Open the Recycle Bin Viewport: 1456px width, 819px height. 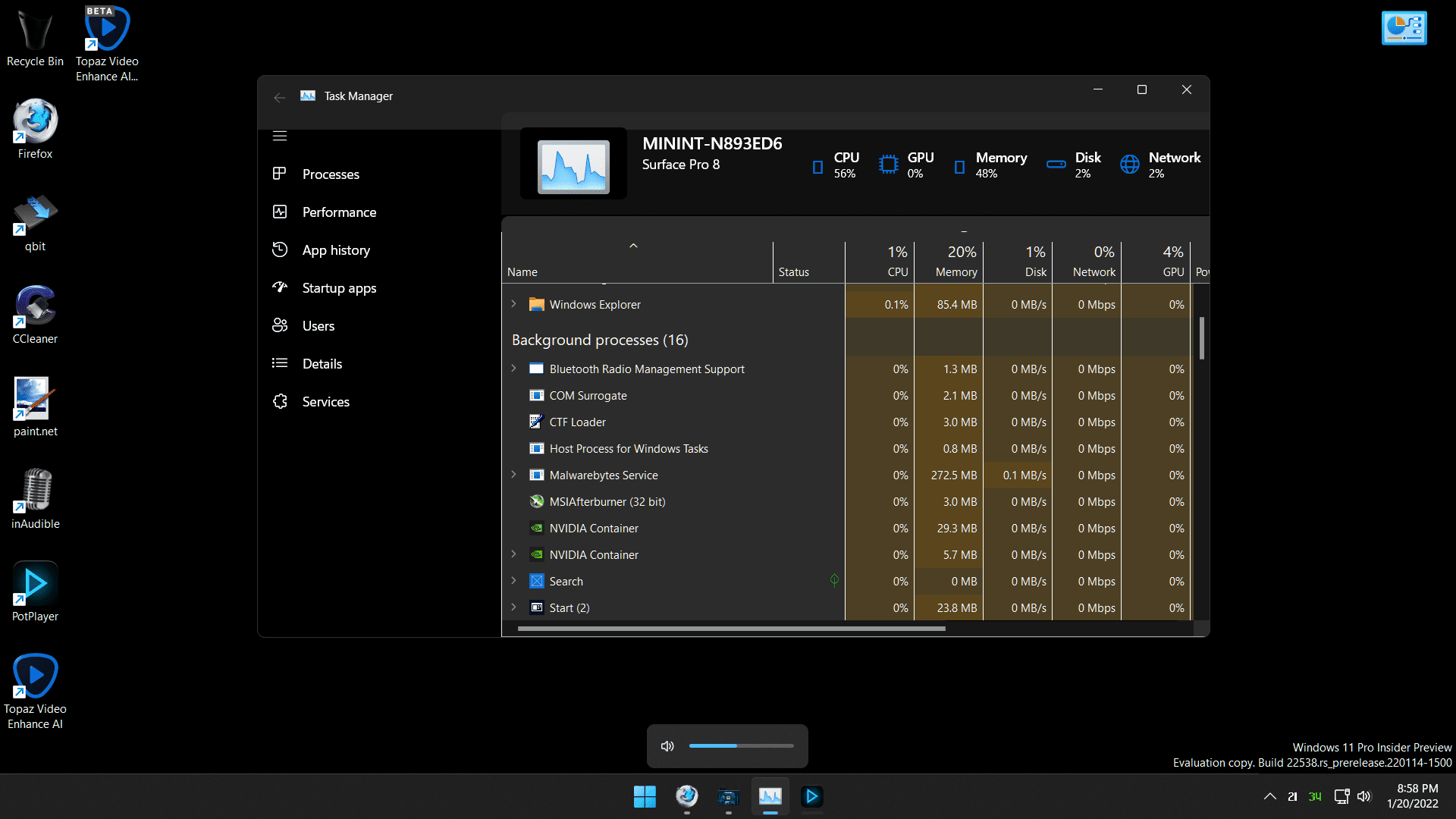pyautogui.click(x=35, y=38)
